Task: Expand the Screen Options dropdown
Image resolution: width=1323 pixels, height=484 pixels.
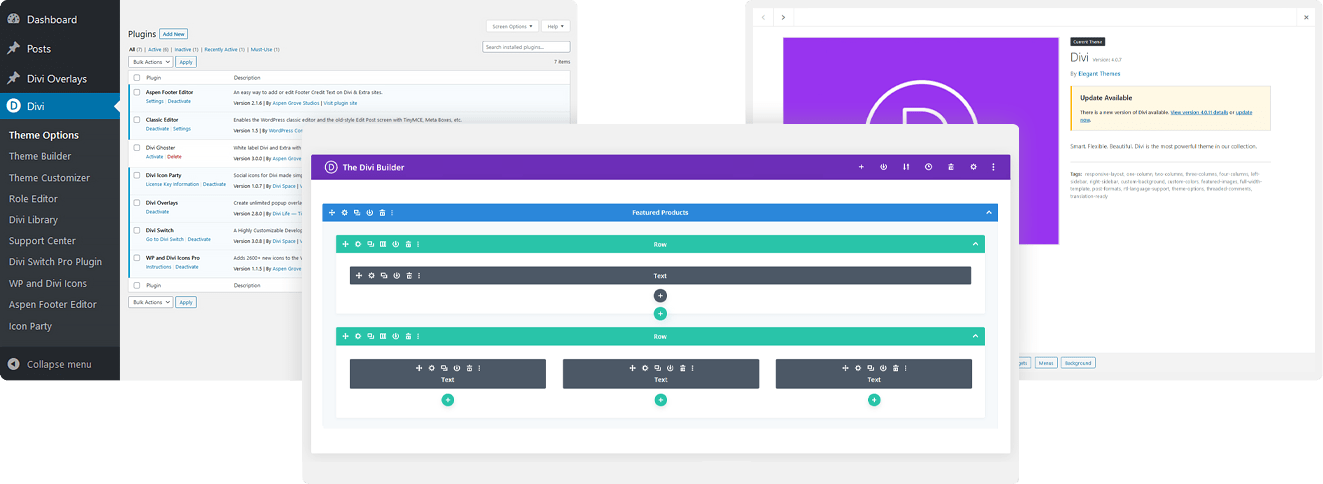Action: [x=512, y=26]
